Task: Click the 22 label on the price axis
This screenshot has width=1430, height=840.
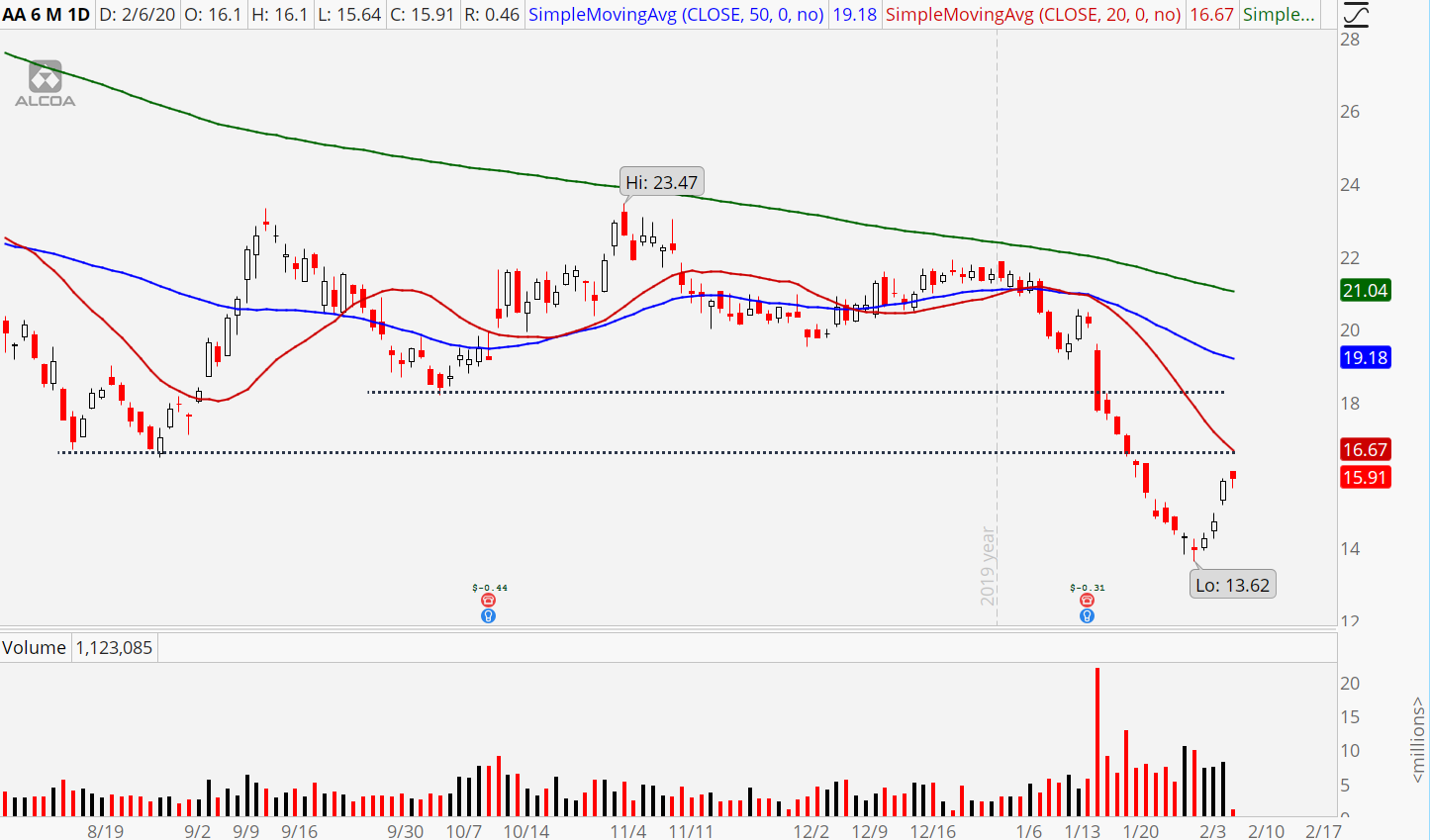Action: (1350, 258)
